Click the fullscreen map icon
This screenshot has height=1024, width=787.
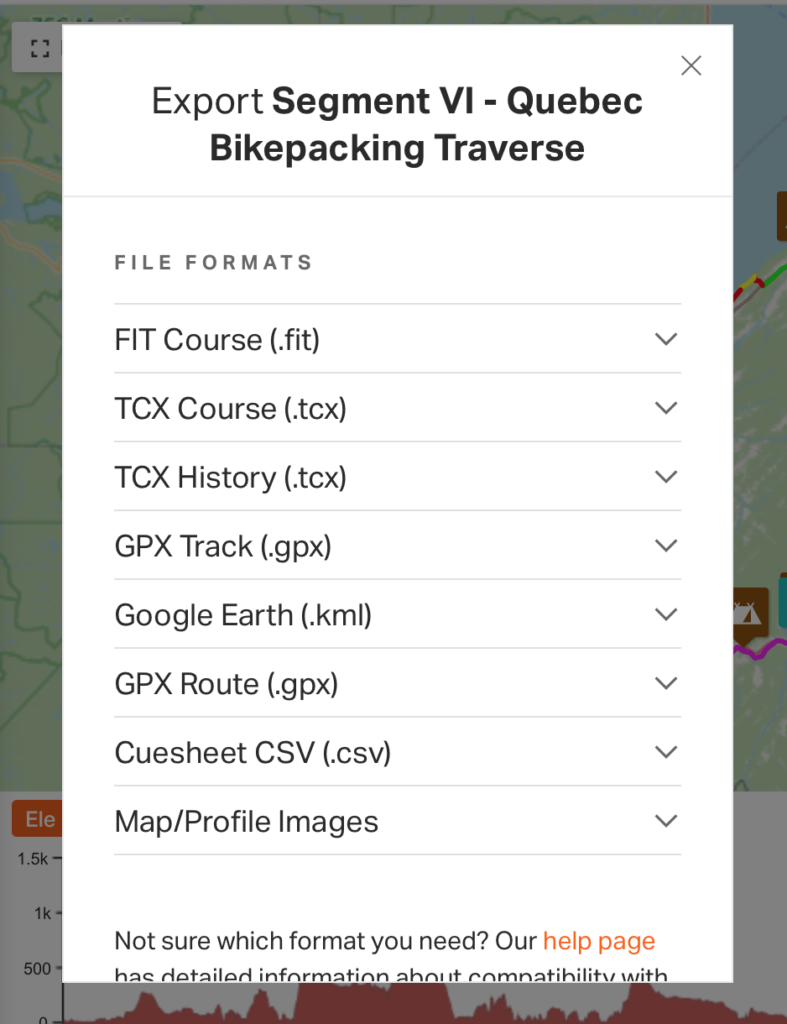tap(39, 48)
